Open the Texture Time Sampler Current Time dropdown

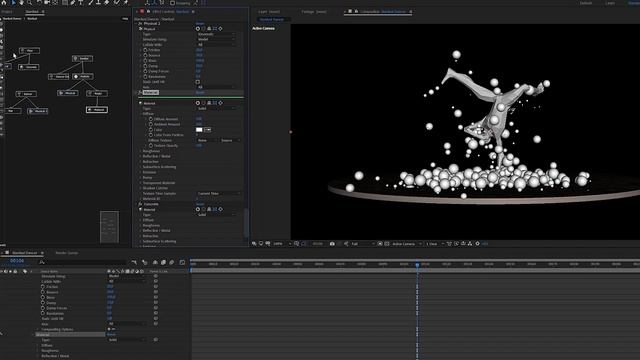coord(218,193)
